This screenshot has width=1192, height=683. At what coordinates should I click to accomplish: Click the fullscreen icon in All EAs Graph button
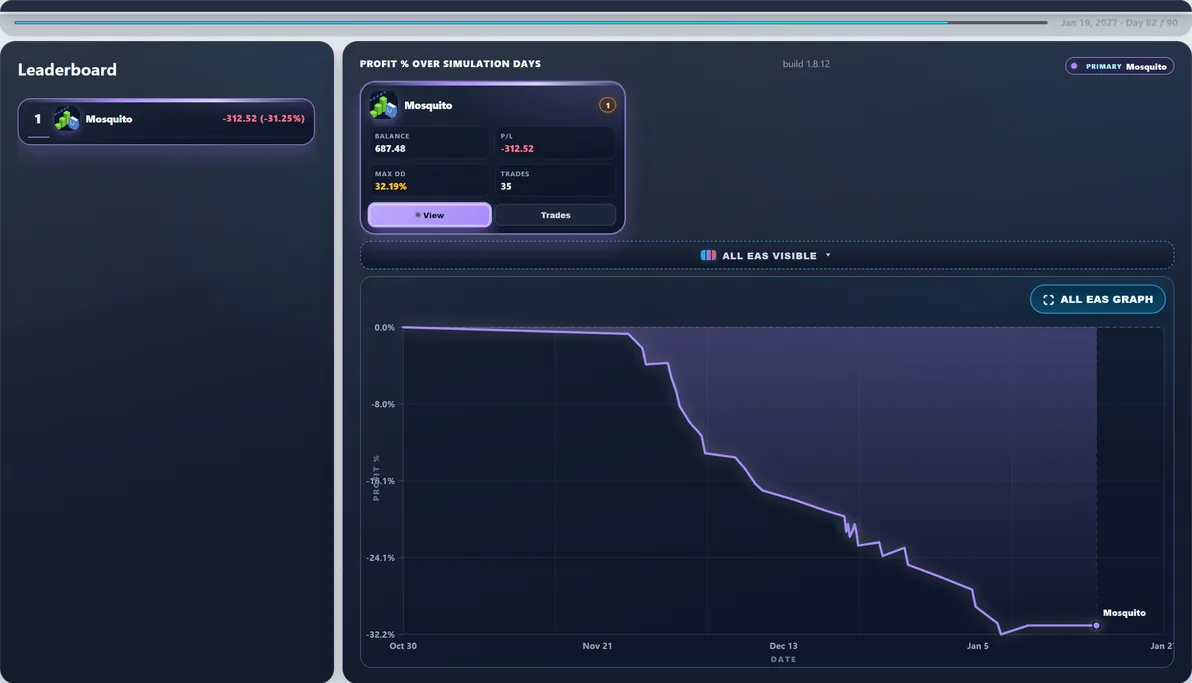[1048, 300]
